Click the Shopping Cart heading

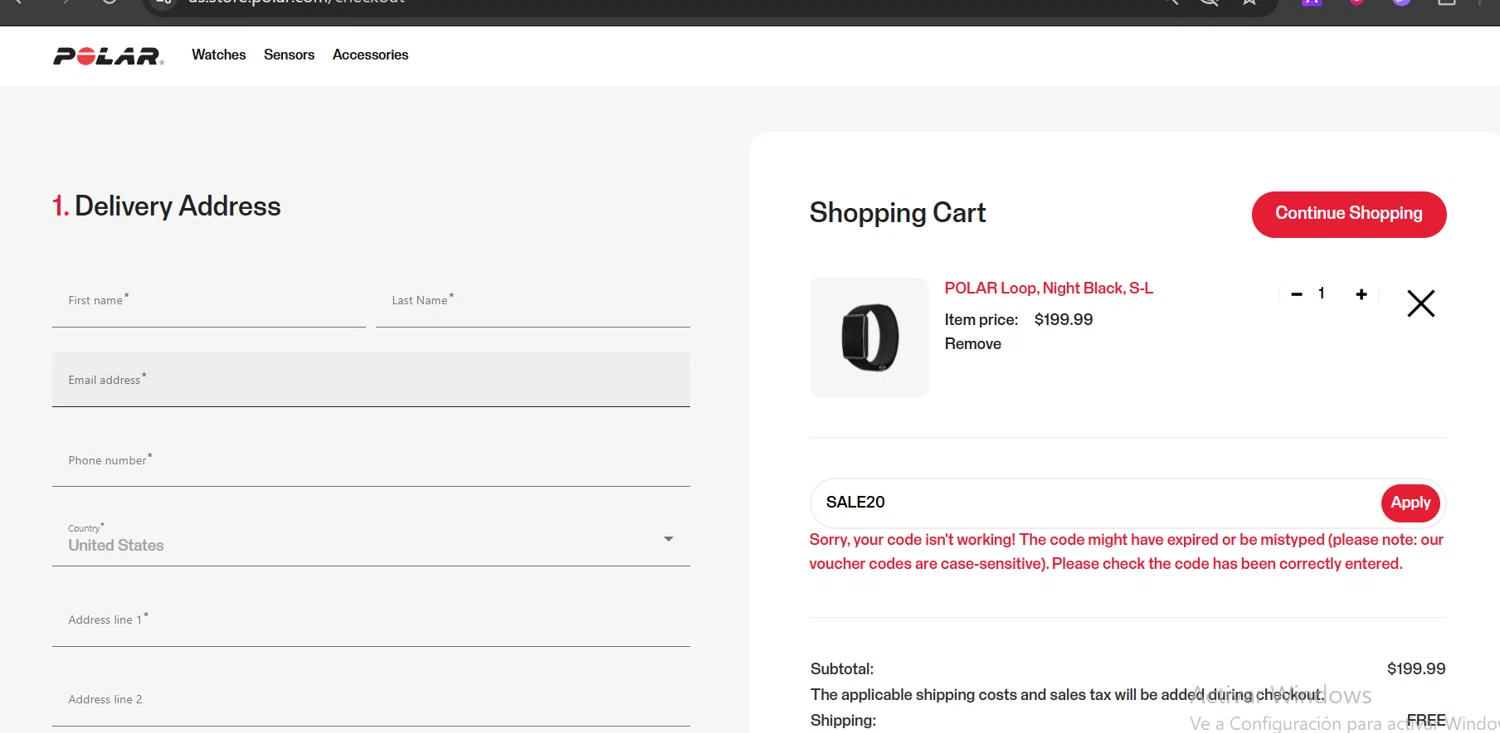pos(898,213)
